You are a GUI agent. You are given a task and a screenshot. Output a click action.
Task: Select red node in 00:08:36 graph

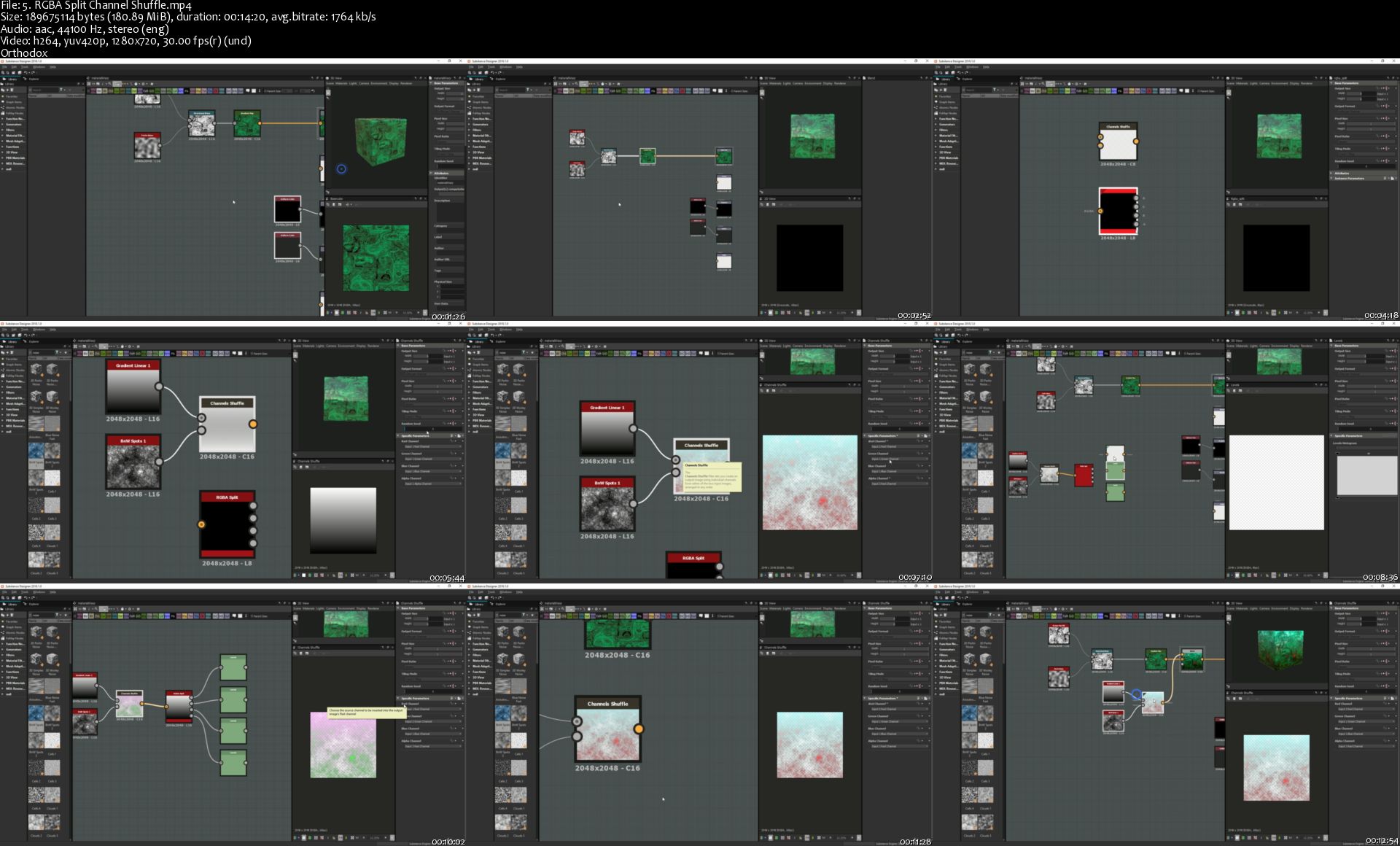[1084, 475]
